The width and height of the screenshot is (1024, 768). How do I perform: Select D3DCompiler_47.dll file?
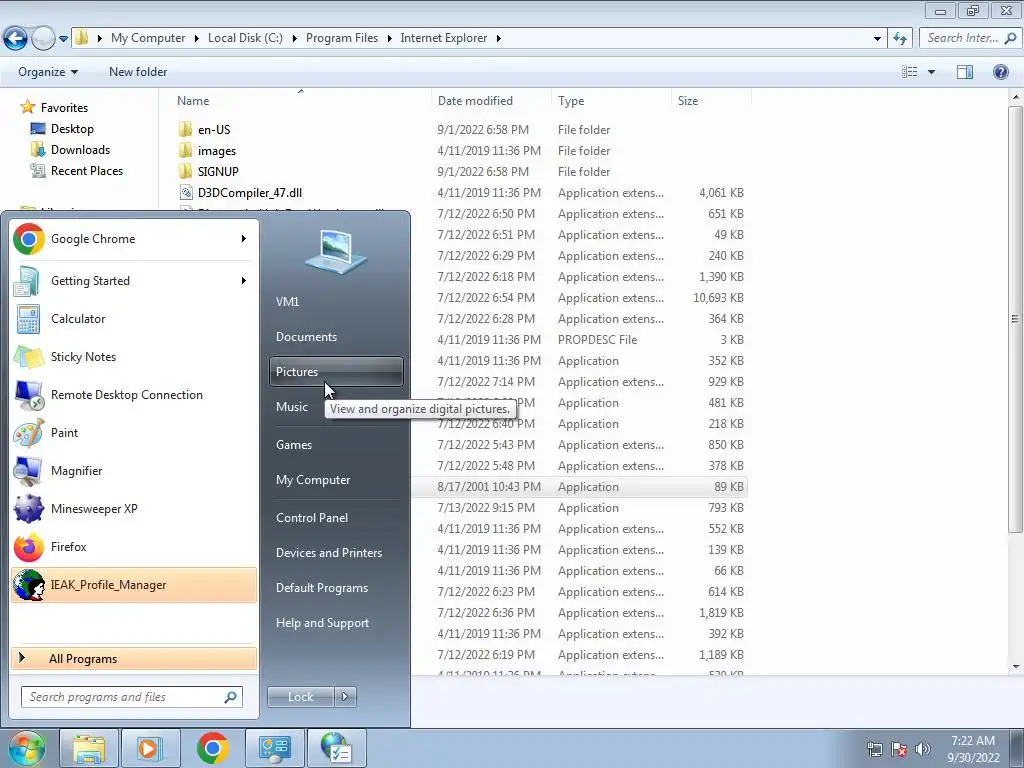(x=249, y=193)
